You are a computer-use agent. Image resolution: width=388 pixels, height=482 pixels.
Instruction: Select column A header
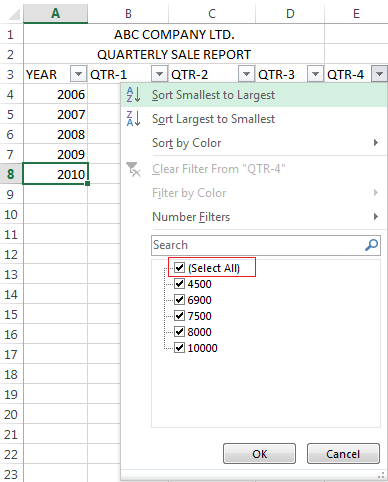[56, 14]
